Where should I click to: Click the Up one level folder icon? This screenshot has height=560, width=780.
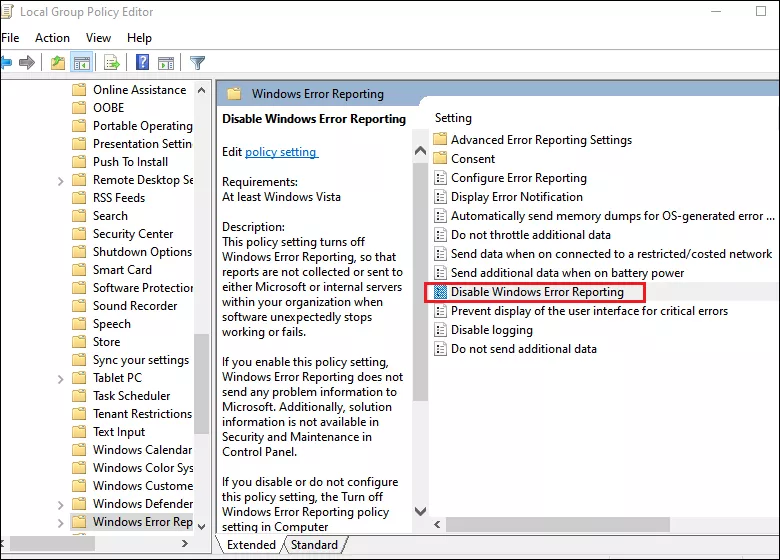click(x=58, y=63)
